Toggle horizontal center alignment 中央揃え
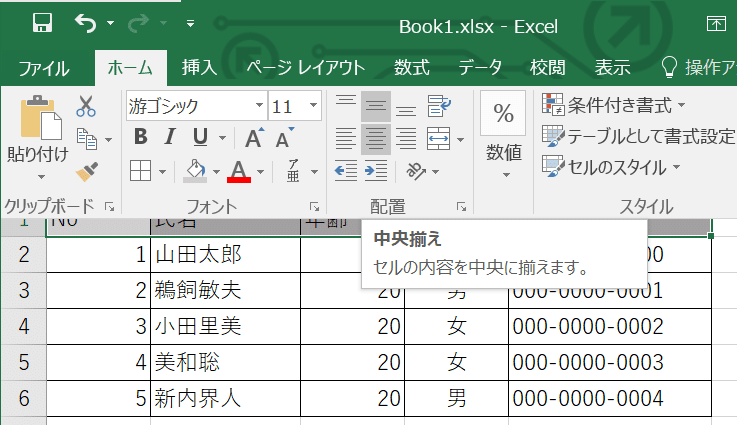 [376, 139]
